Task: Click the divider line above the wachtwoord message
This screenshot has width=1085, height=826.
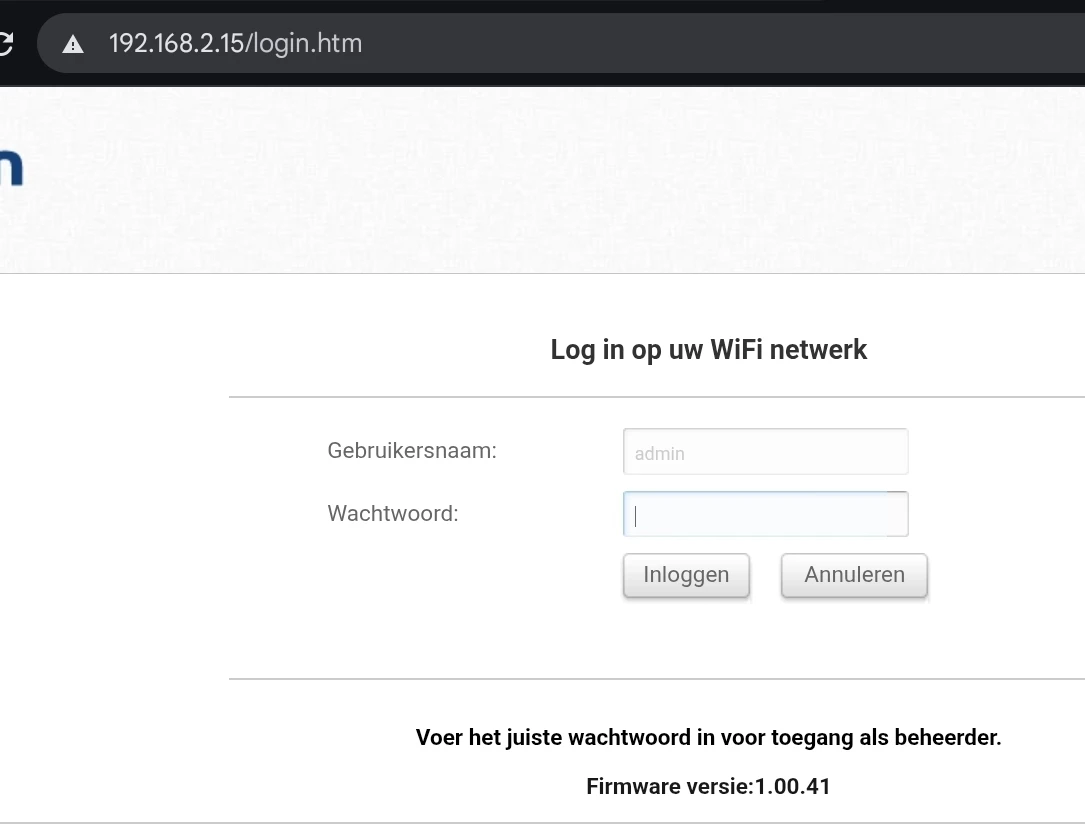Action: 657,679
